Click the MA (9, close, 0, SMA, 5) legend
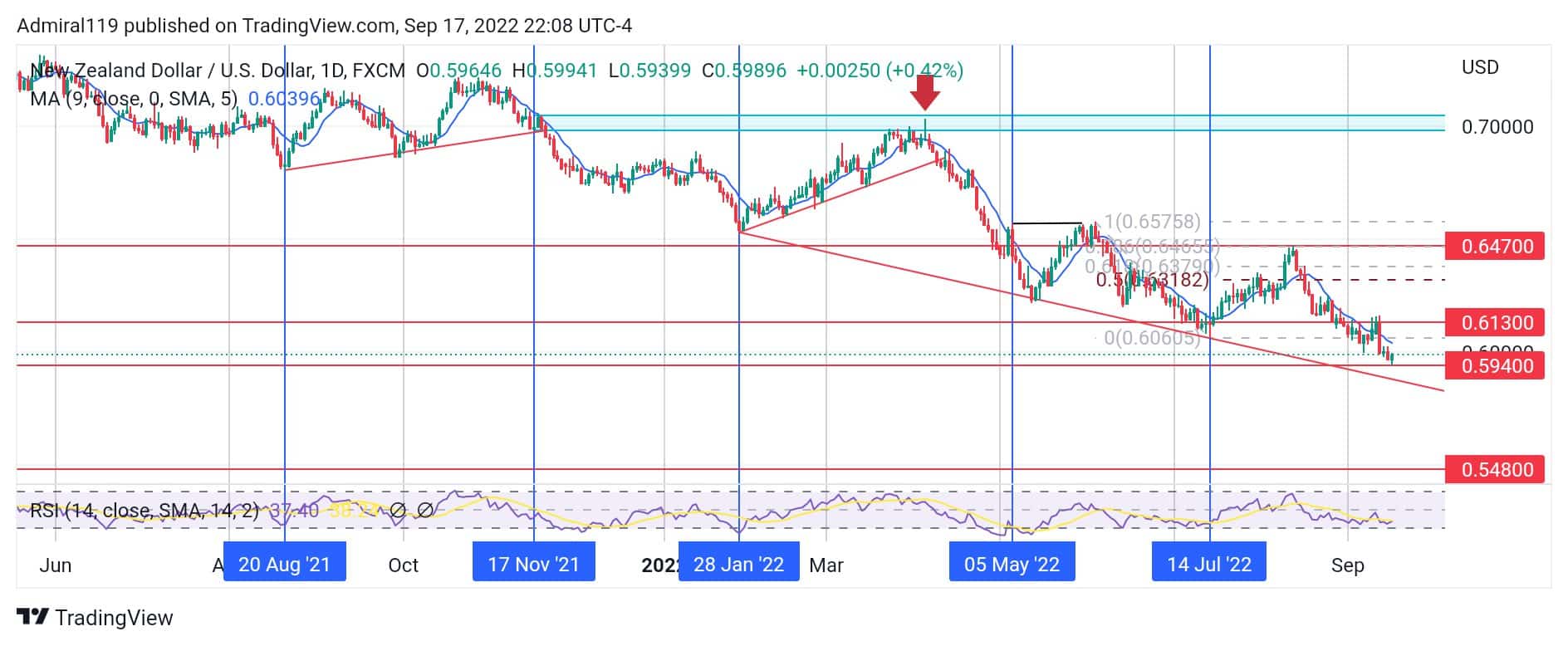 coord(134,99)
